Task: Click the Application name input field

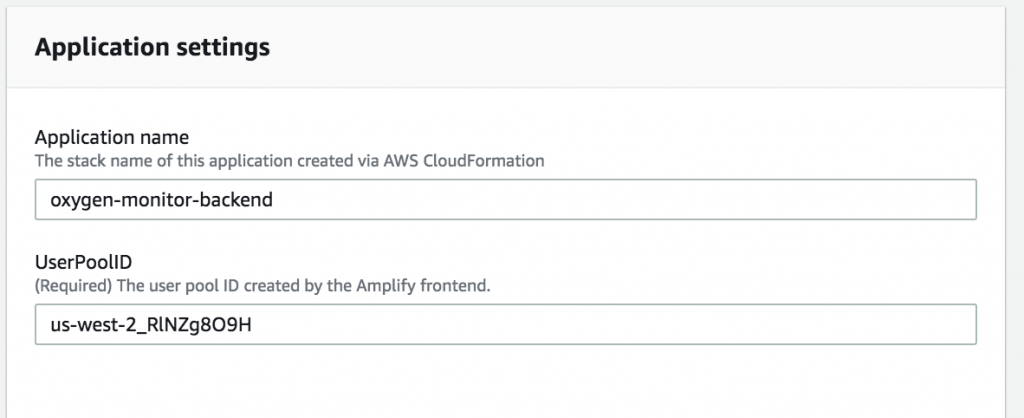Action: pos(505,200)
